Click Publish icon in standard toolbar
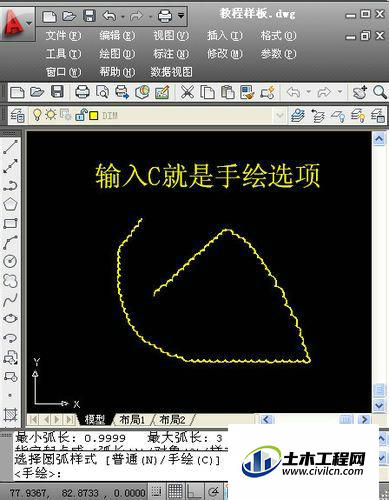 coord(122,92)
